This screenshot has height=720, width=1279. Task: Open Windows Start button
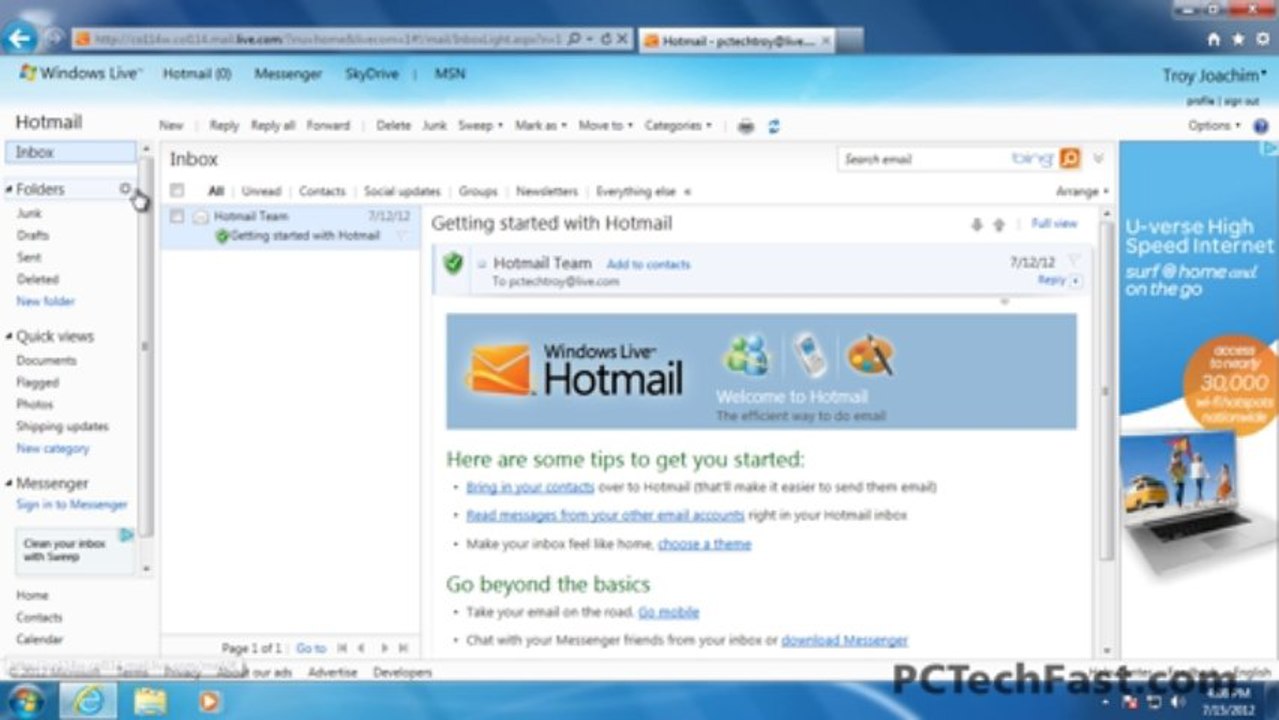pos(26,700)
